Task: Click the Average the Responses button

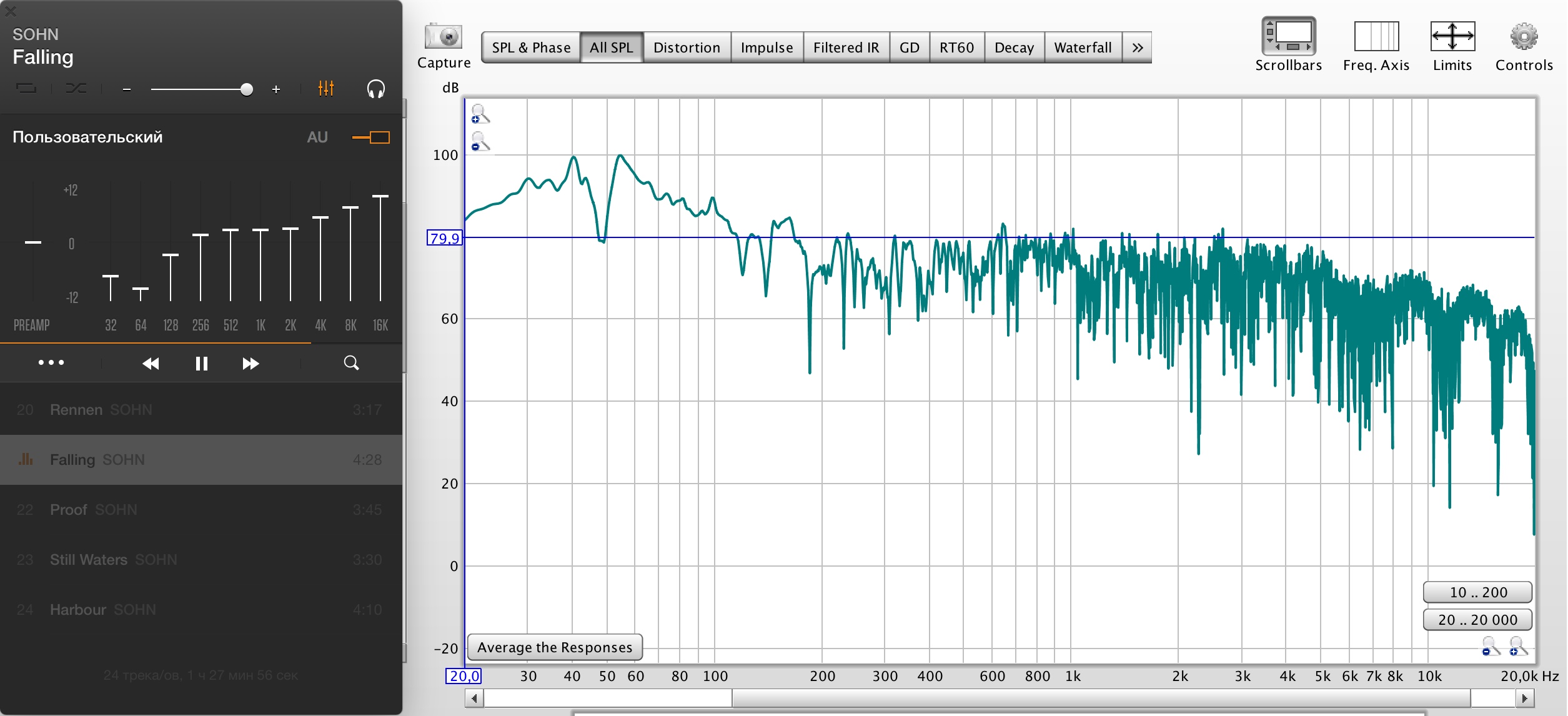Action: pos(554,647)
